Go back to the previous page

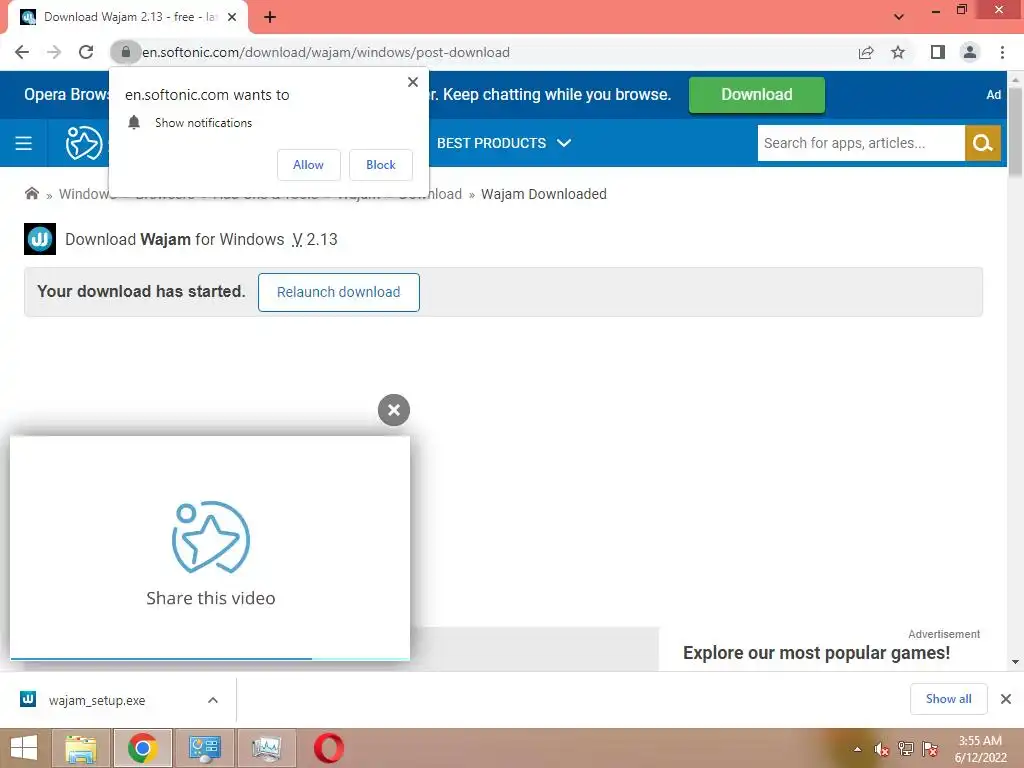point(22,52)
